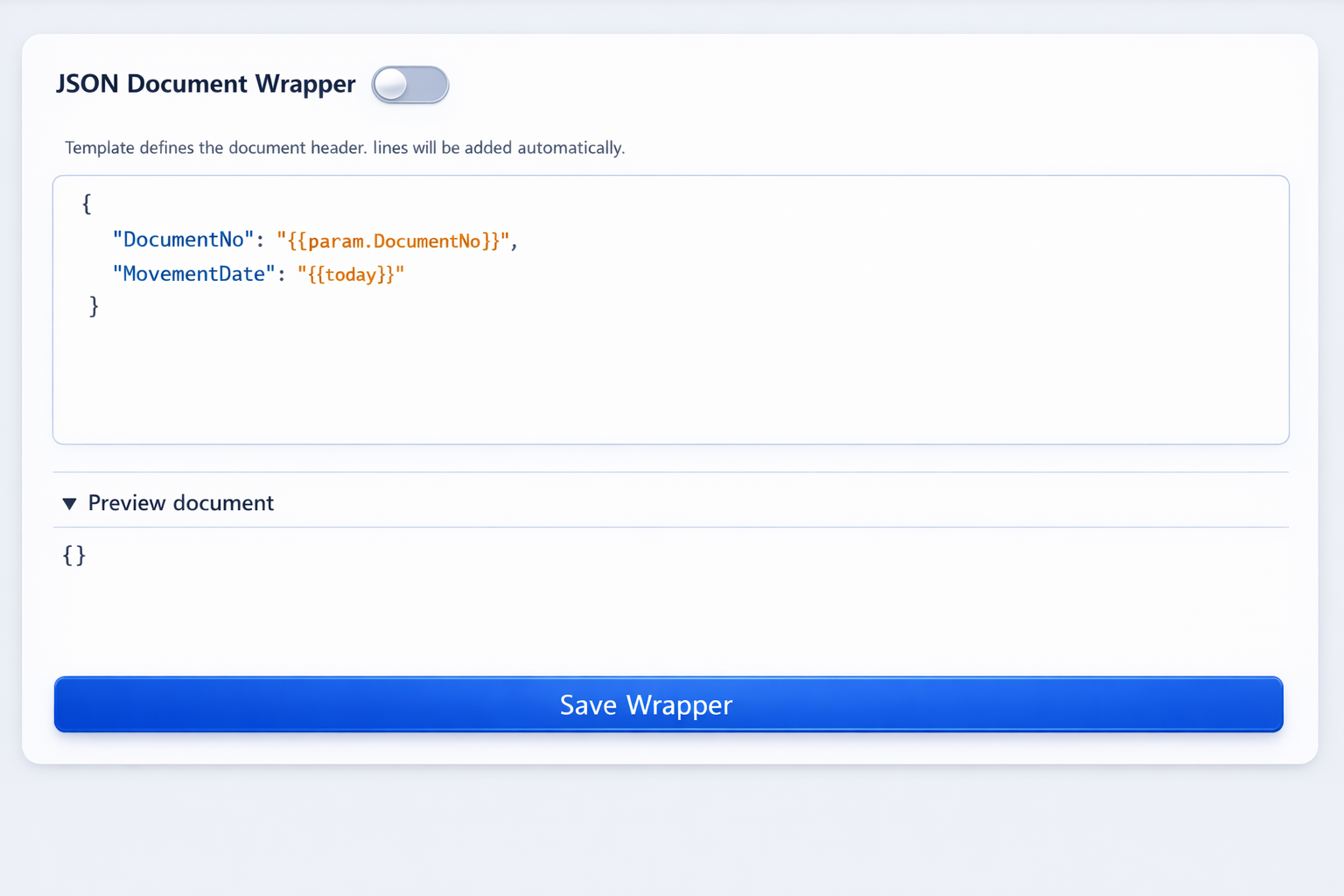1344x896 pixels.
Task: Click the white knob of the toggle switch
Action: coord(393,85)
